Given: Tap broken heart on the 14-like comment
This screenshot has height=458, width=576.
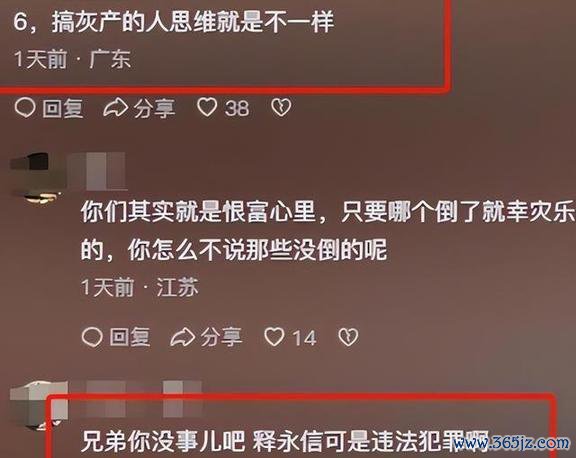Looking at the screenshot, I should (x=348, y=337).
